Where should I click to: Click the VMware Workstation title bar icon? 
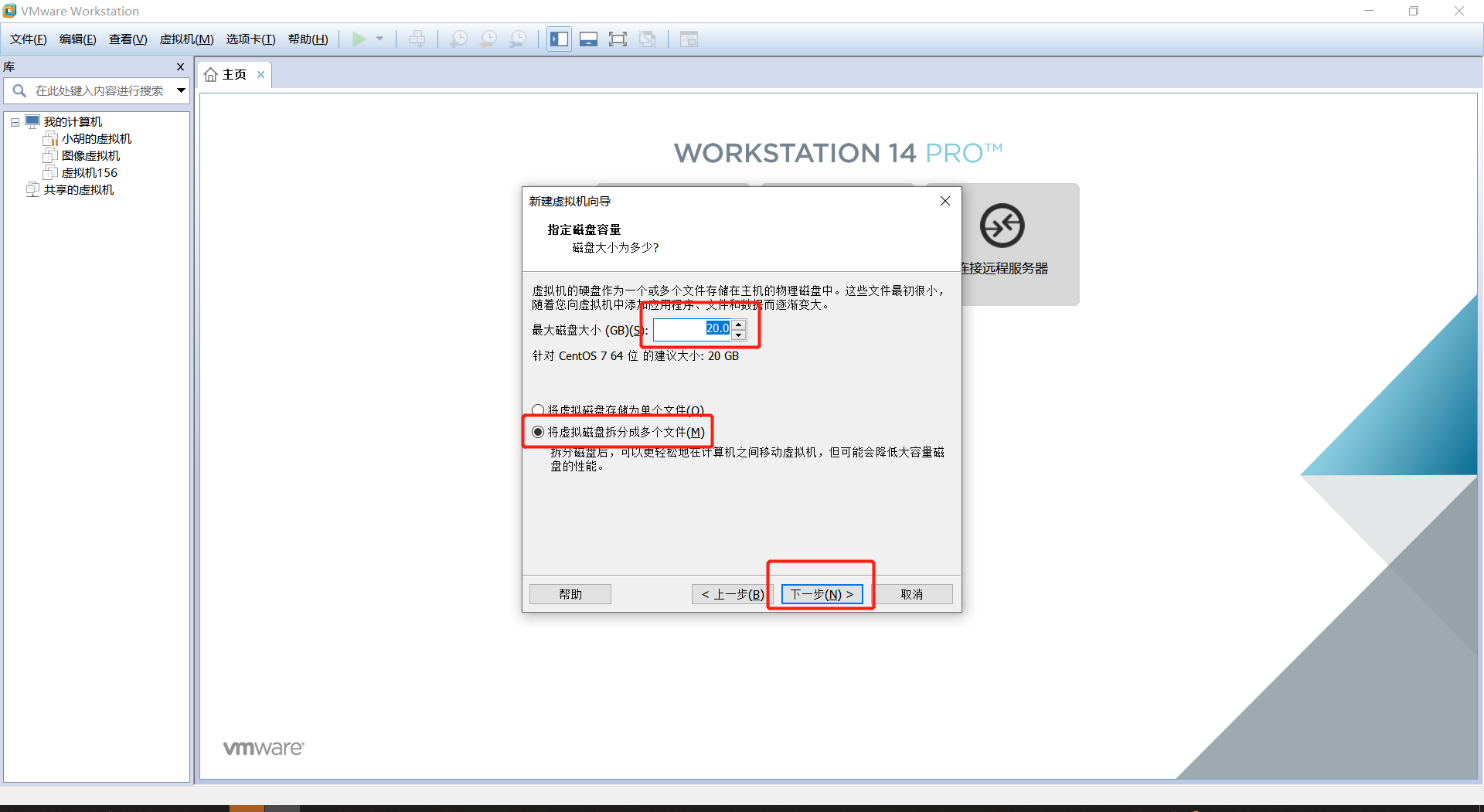pyautogui.click(x=10, y=11)
